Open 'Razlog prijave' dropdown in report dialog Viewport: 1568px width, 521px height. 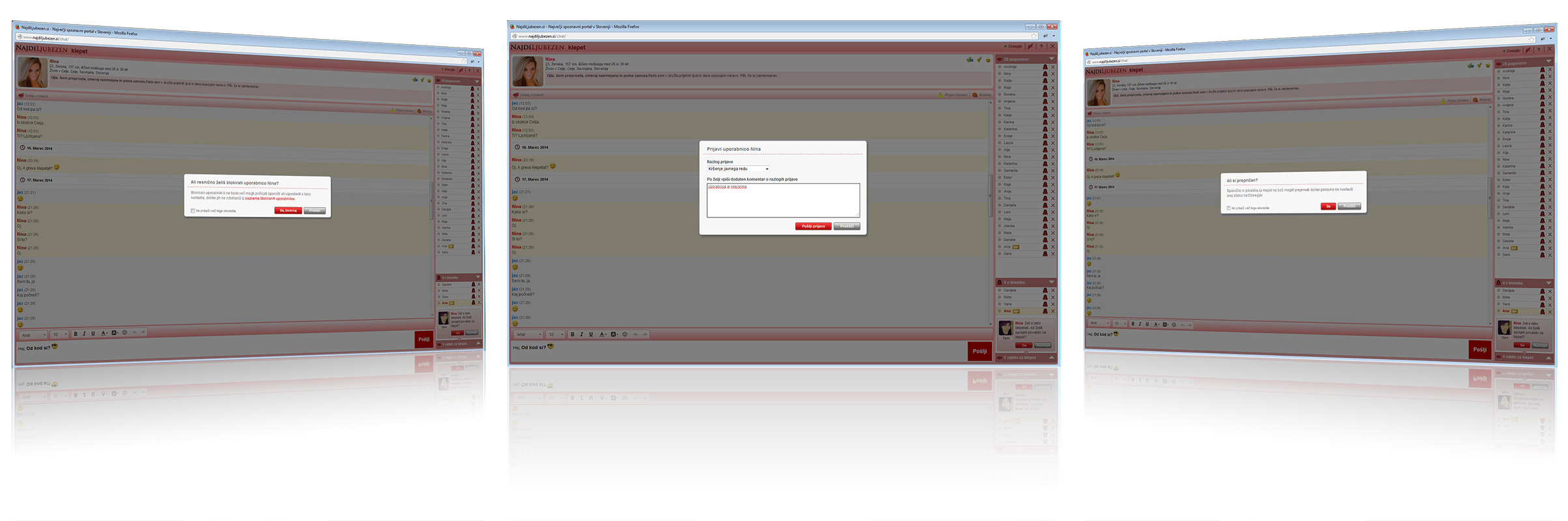[x=738, y=169]
